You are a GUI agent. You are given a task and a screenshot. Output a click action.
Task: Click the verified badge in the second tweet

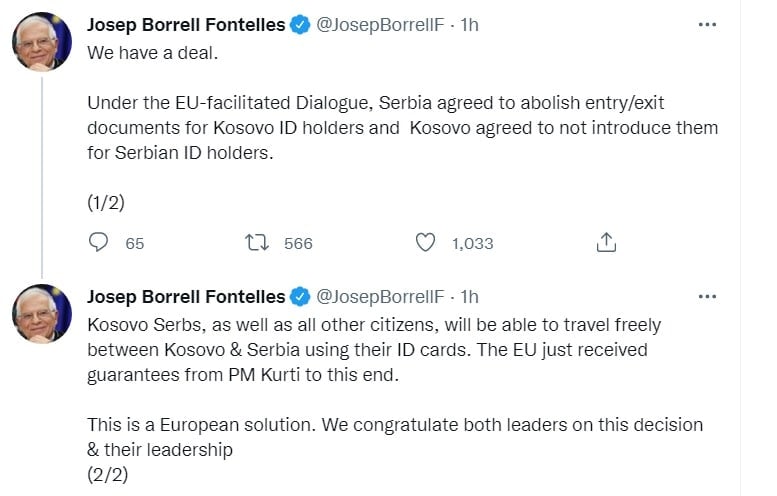299,297
